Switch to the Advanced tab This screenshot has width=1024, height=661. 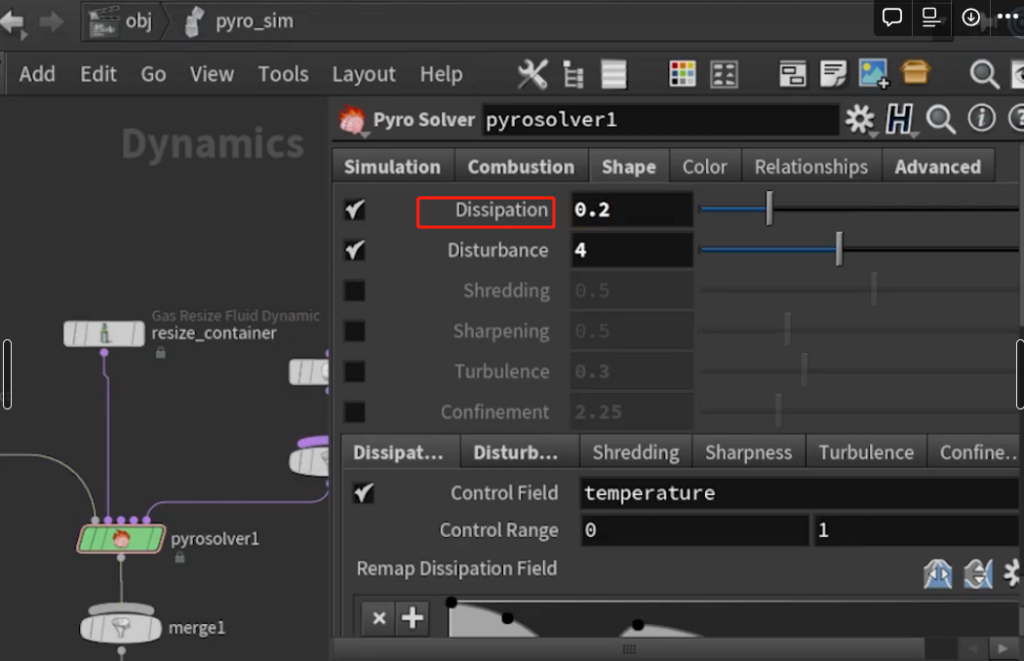(938, 167)
